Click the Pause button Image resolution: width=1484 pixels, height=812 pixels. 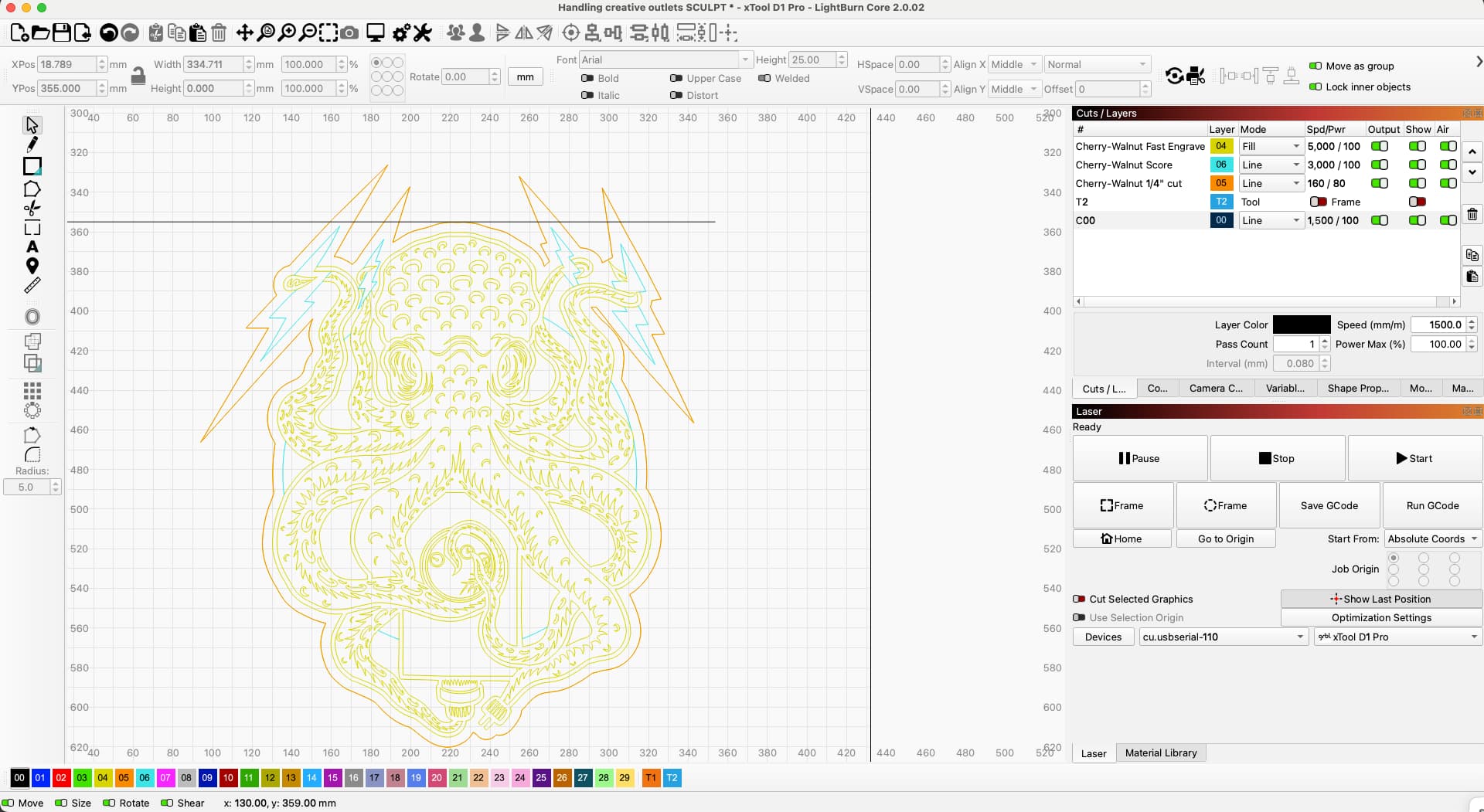click(1139, 458)
